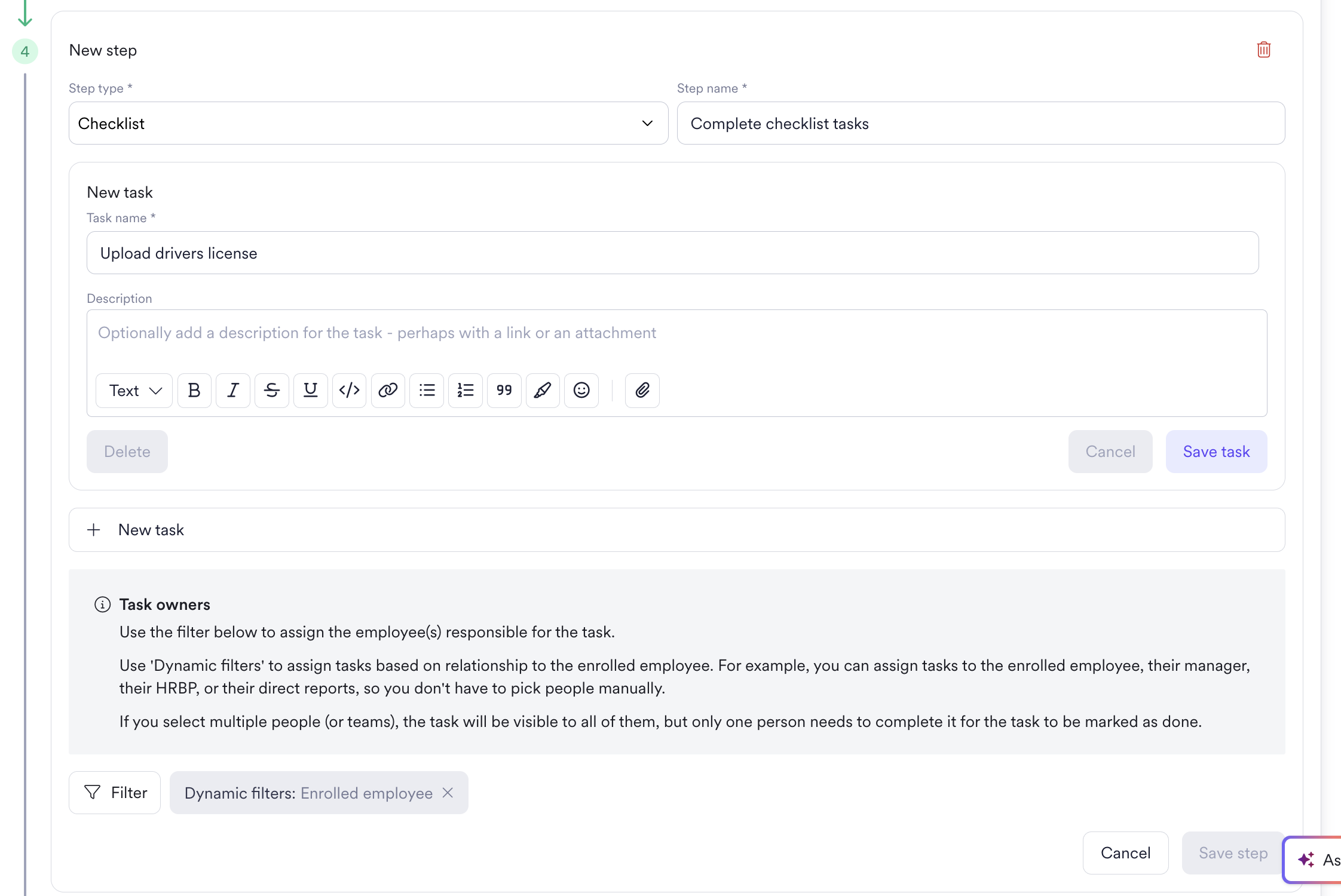Viewport: 1341px width, 896px height.
Task: Attach a file with paperclip icon
Action: pyautogui.click(x=642, y=391)
